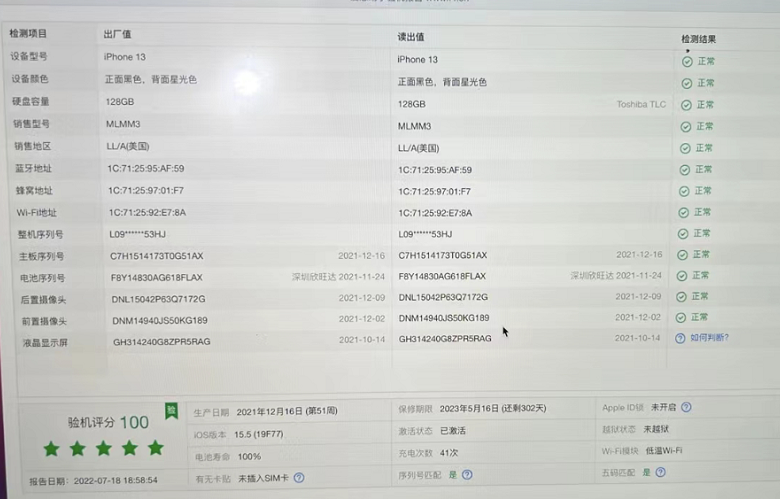Image resolution: width=780 pixels, height=499 pixels.
Task: Click the 如何判断? link for 液晶显示屏
Action: (709, 338)
